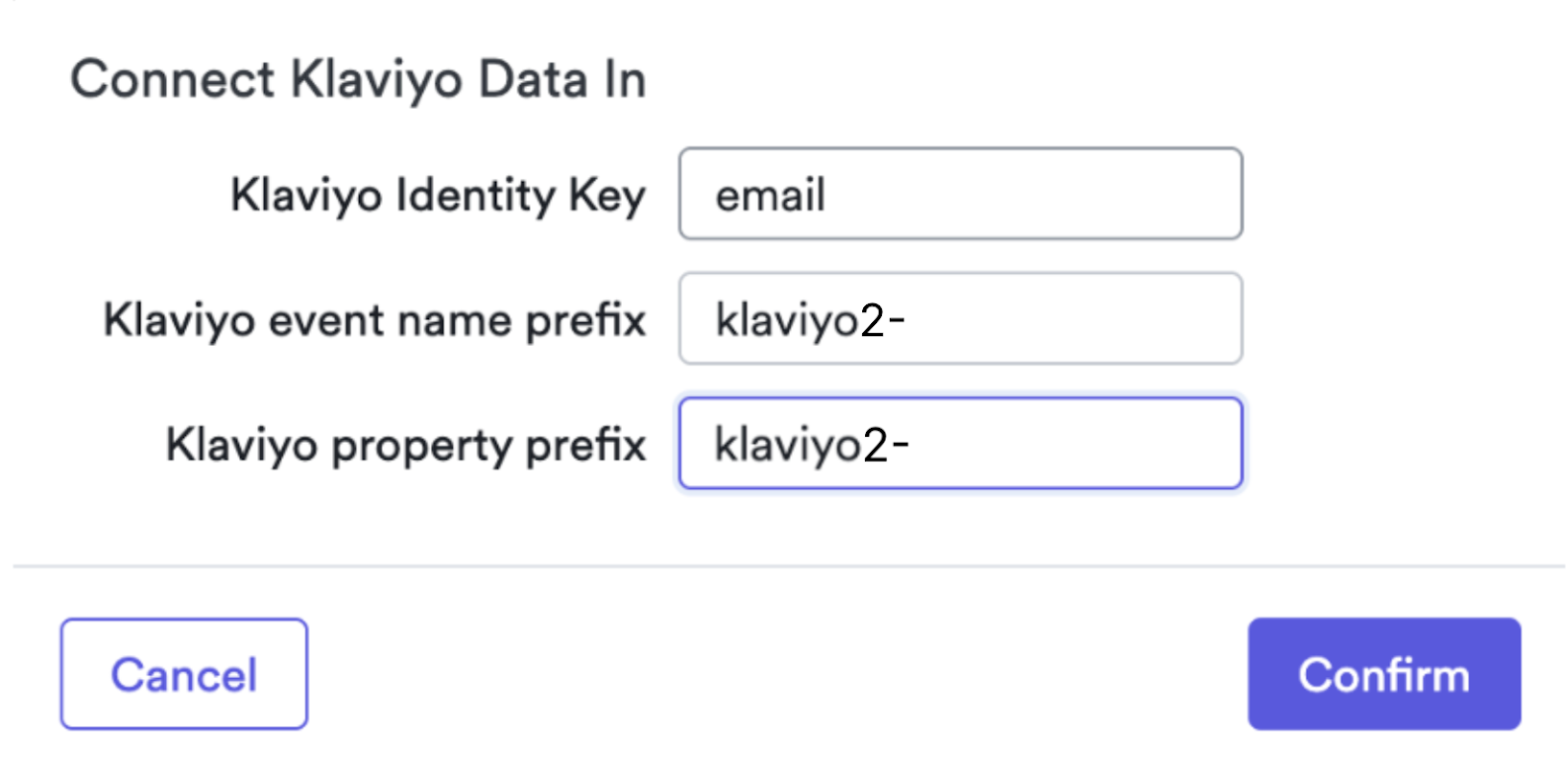This screenshot has width=1568, height=764.
Task: Select the Klaviyo event name prefix field
Action: point(959,318)
